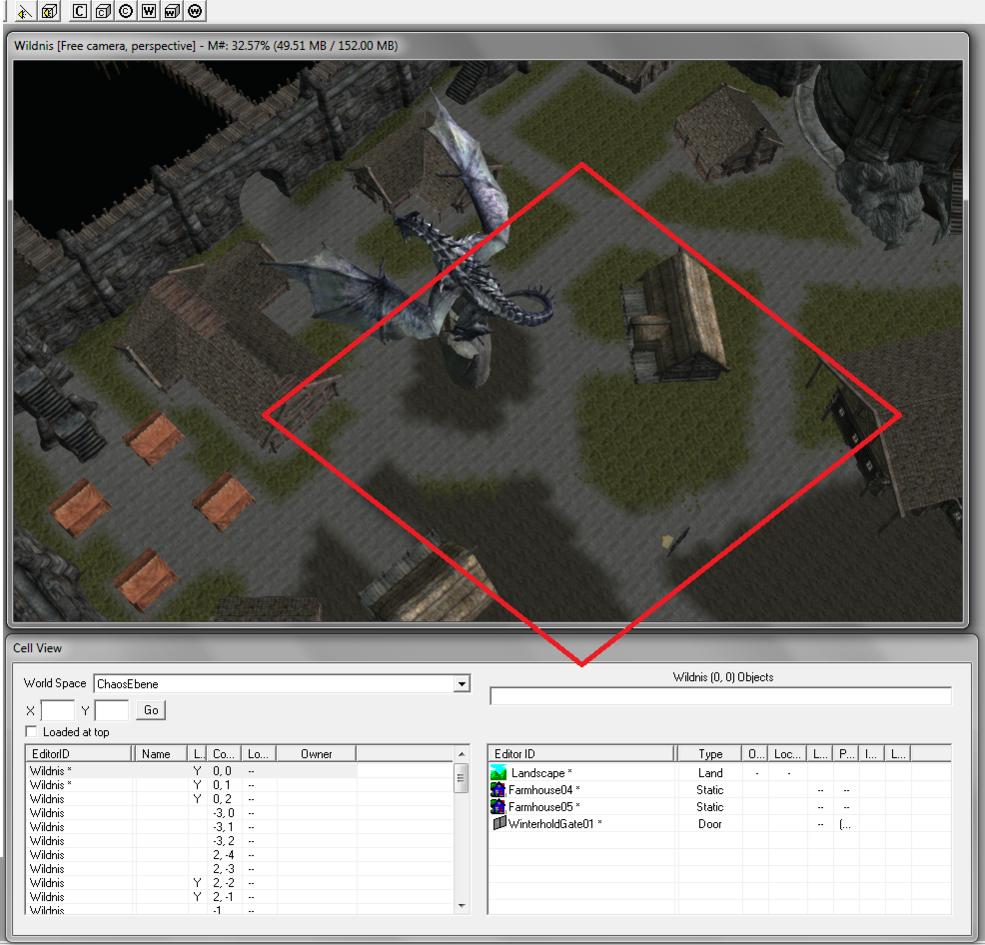Click the X coordinate input field
985x945 pixels.
[x=57, y=710]
